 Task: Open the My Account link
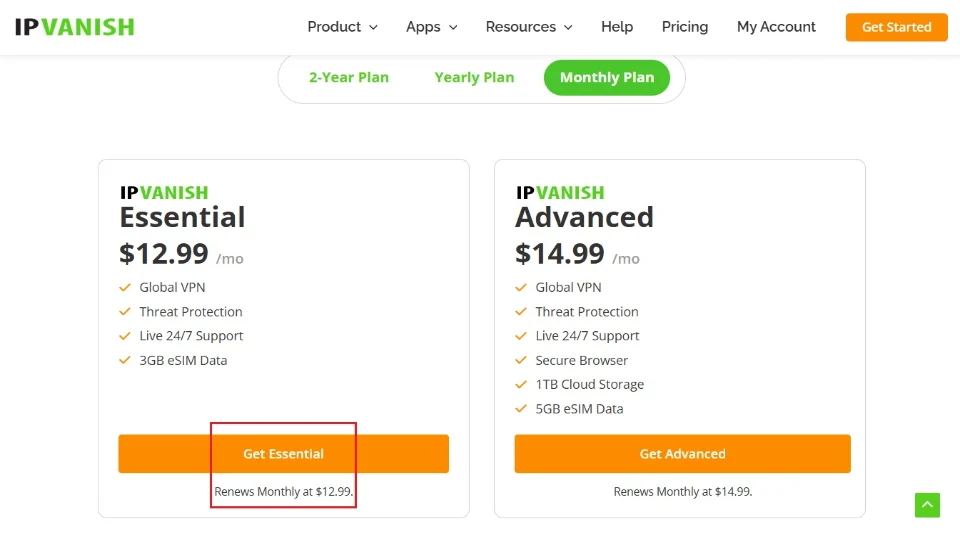click(776, 27)
